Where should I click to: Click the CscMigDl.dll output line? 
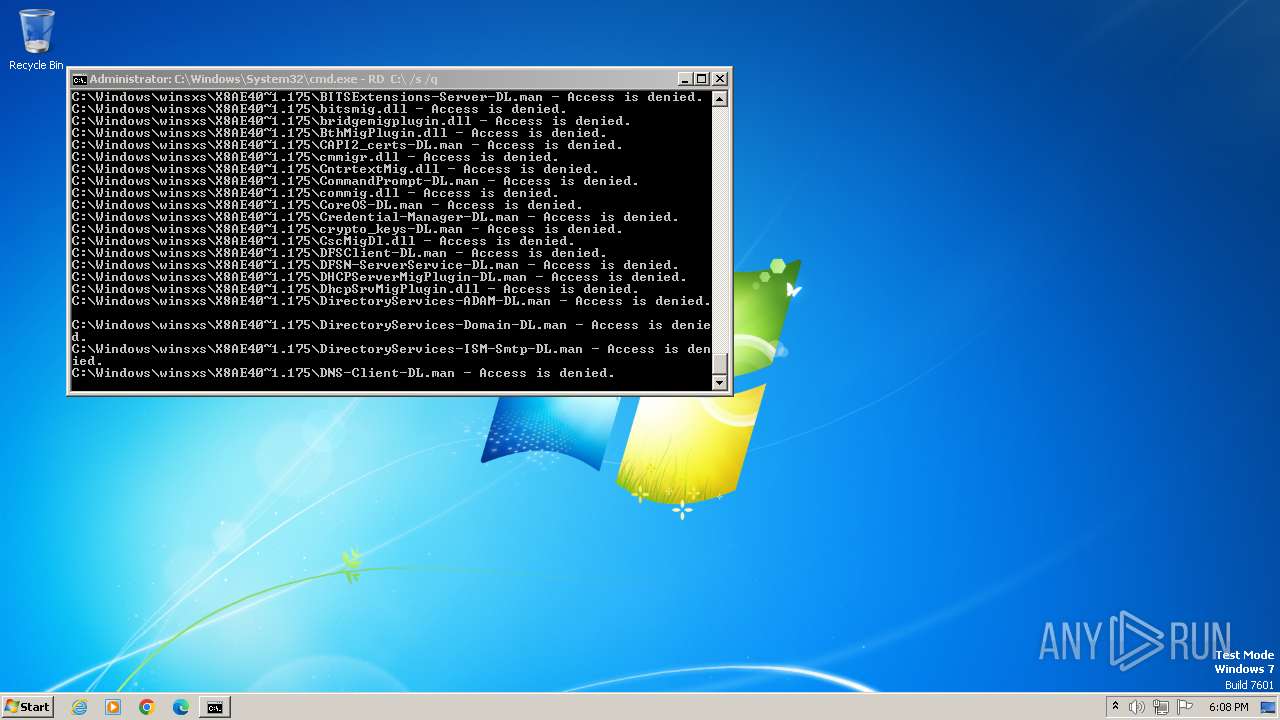tap(323, 241)
